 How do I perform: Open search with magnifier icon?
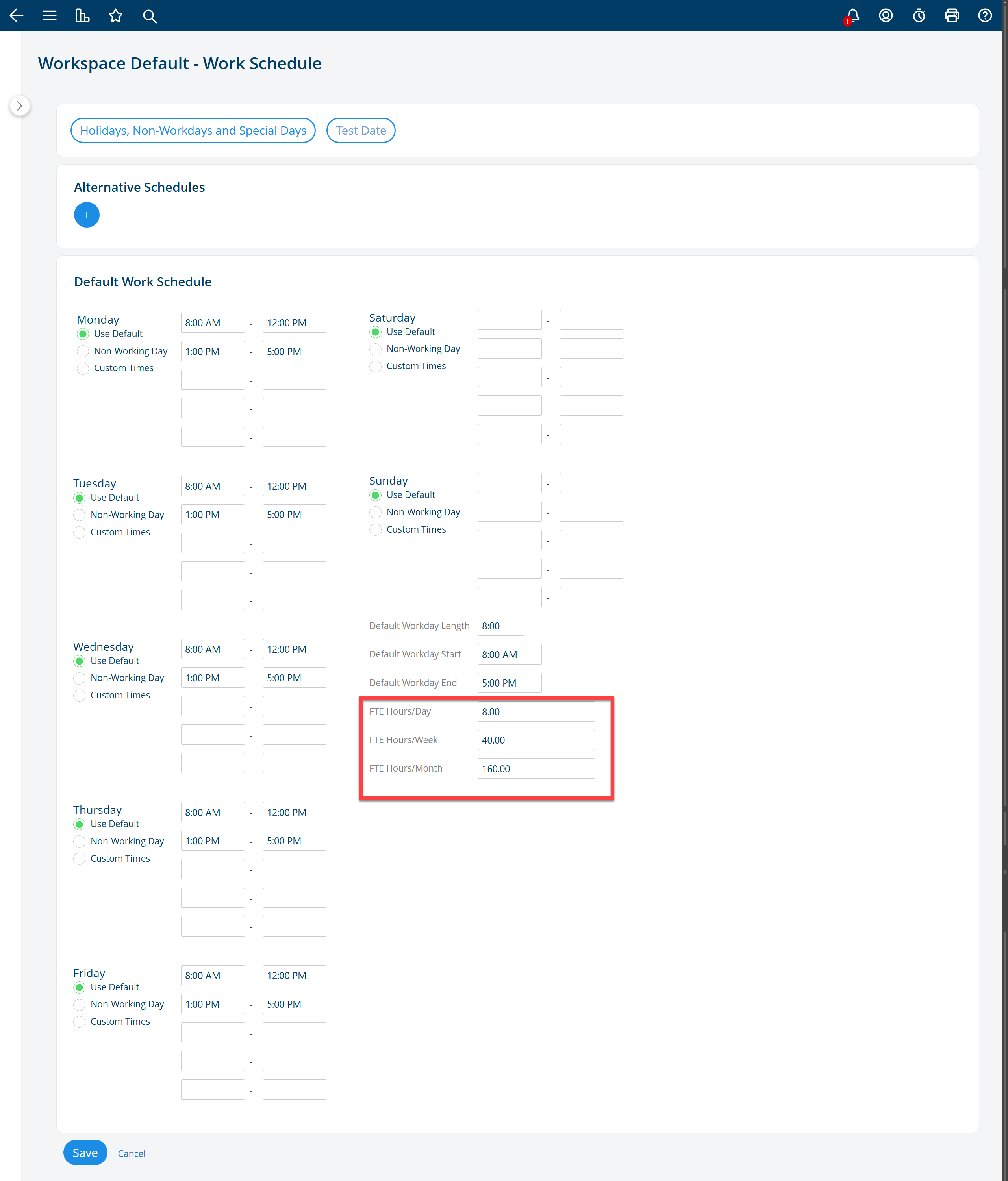[x=149, y=16]
